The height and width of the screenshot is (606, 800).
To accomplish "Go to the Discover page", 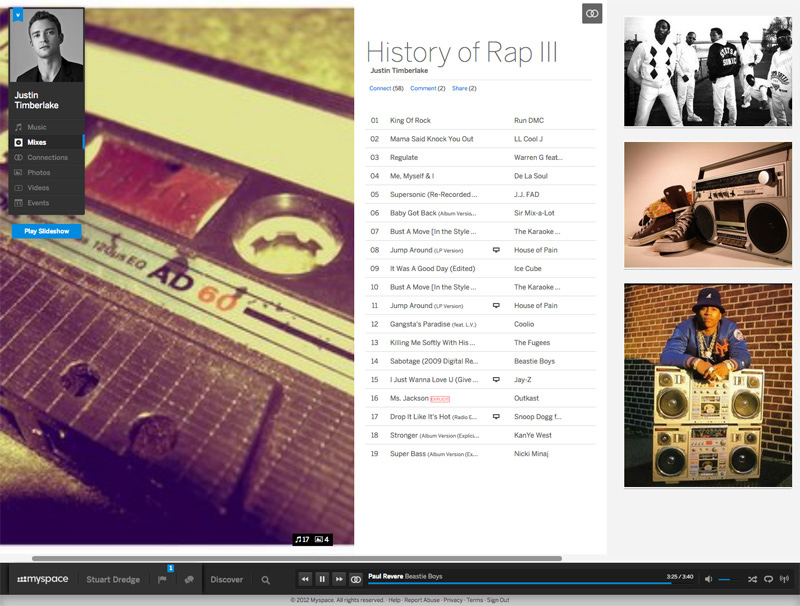I will pyautogui.click(x=226, y=579).
